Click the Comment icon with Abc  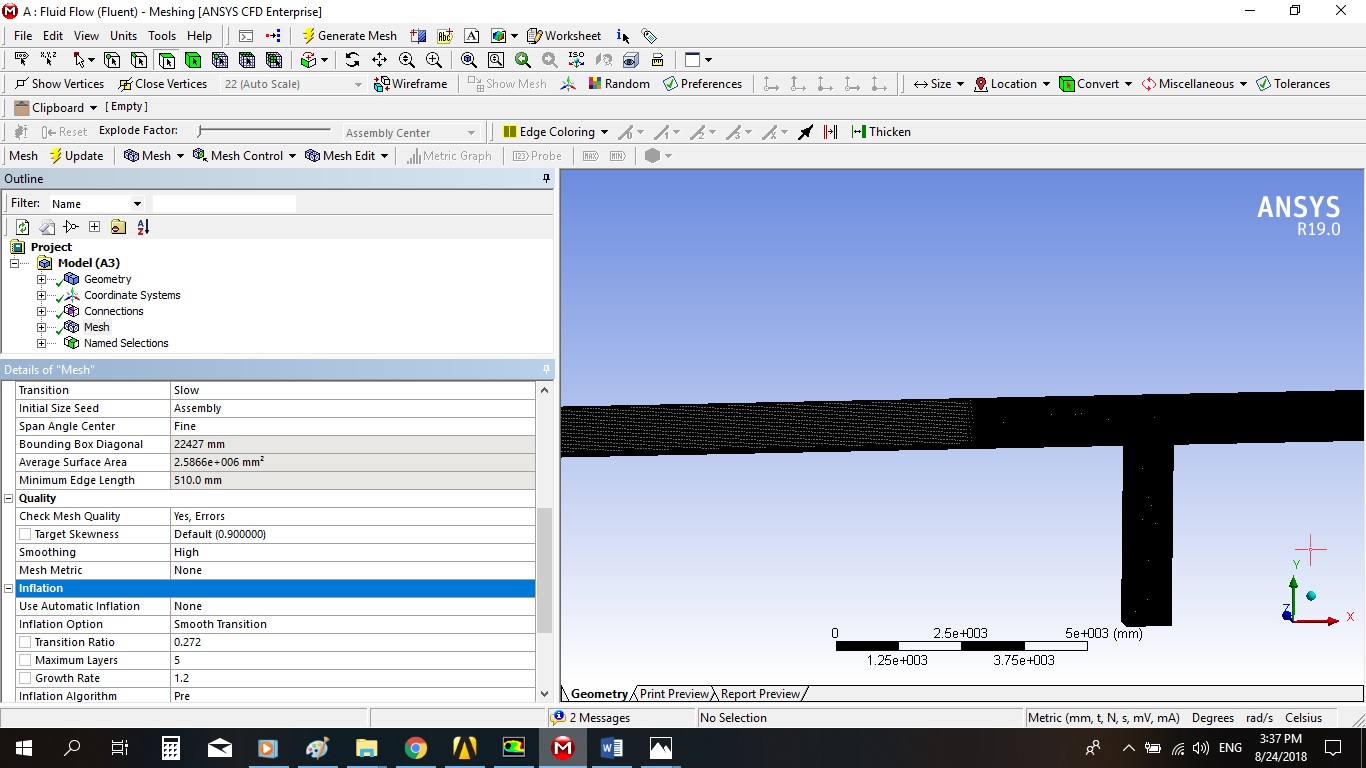click(445, 36)
